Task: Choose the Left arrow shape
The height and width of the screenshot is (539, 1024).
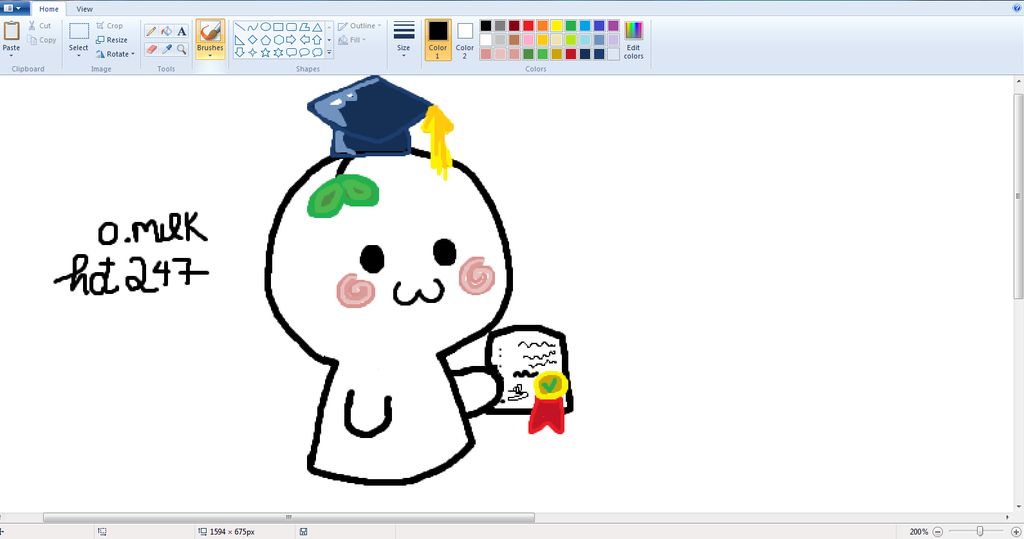Action: tap(304, 40)
